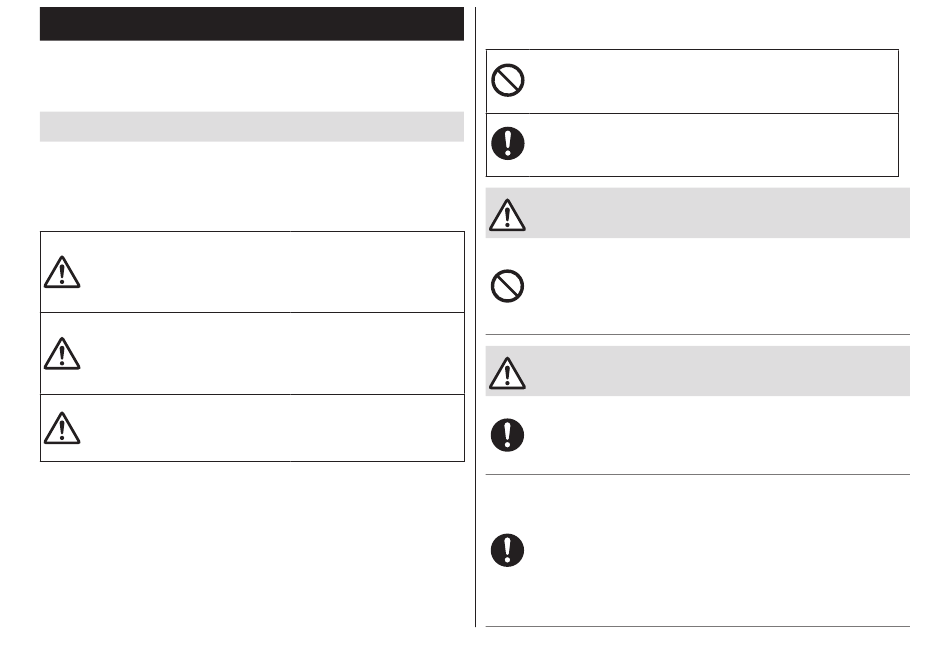Image resolution: width=950 pixels, height=656 pixels.
Task: Click the warning triangle in the lower gray band
Action: pyautogui.click(x=507, y=373)
